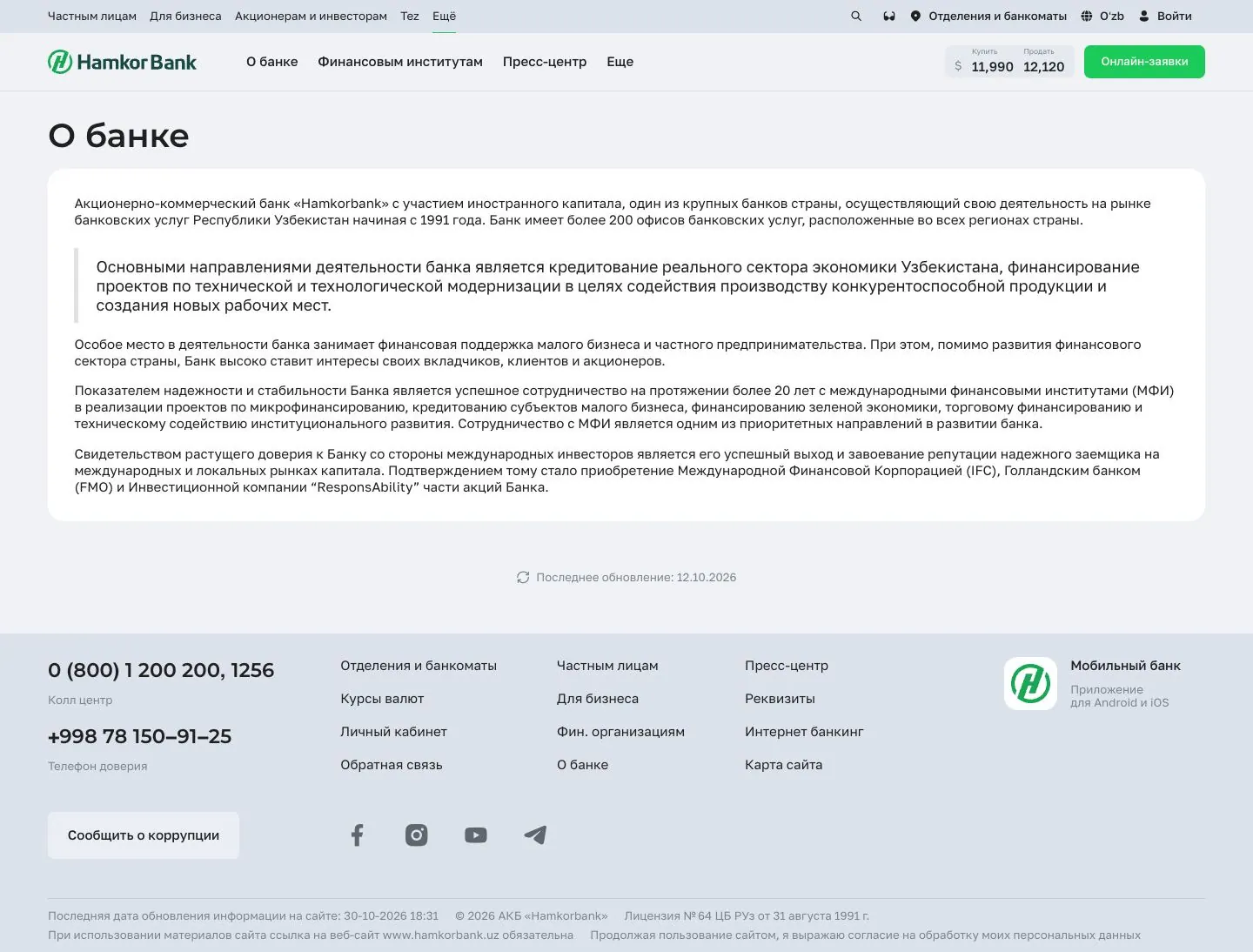Image resolution: width=1253 pixels, height=952 pixels.
Task: Click the refresh icon beside Последнее обновление
Action: point(523,577)
